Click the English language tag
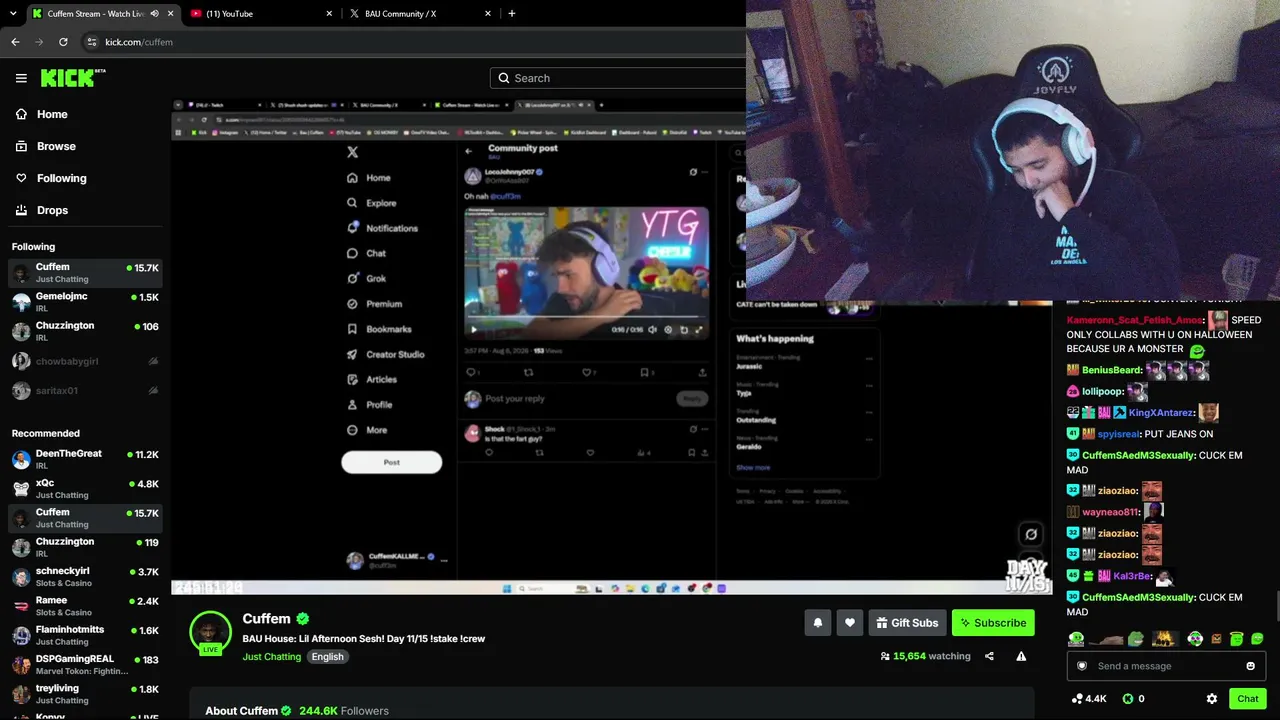 [x=327, y=657]
